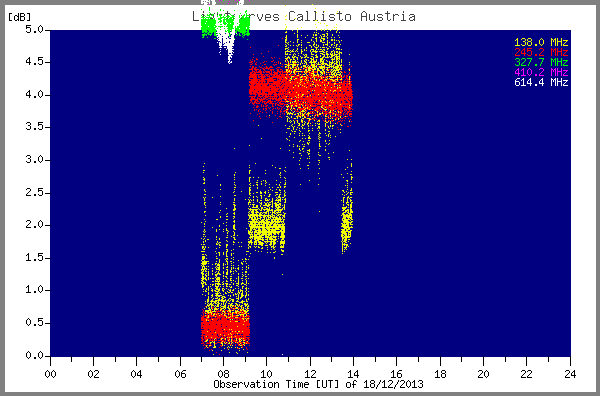Screen dimensions: 600x396
Task: Click the 18 hour tick label
Action: [x=440, y=374]
